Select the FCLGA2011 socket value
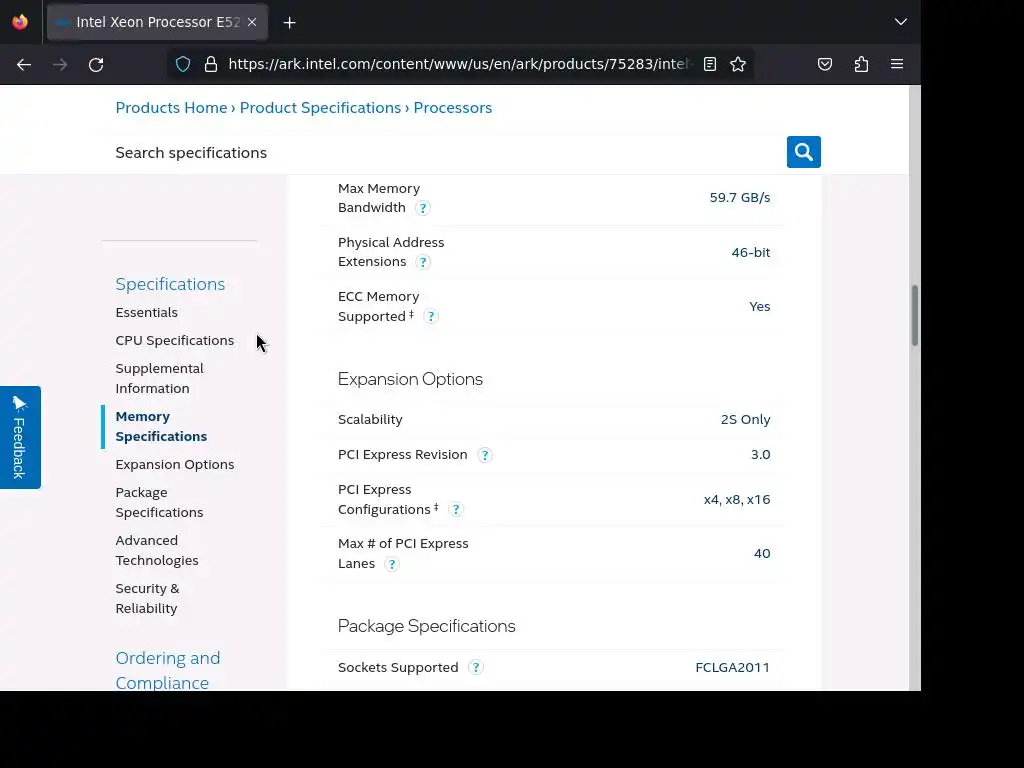Screen dimensions: 1024x768 [732, 667]
